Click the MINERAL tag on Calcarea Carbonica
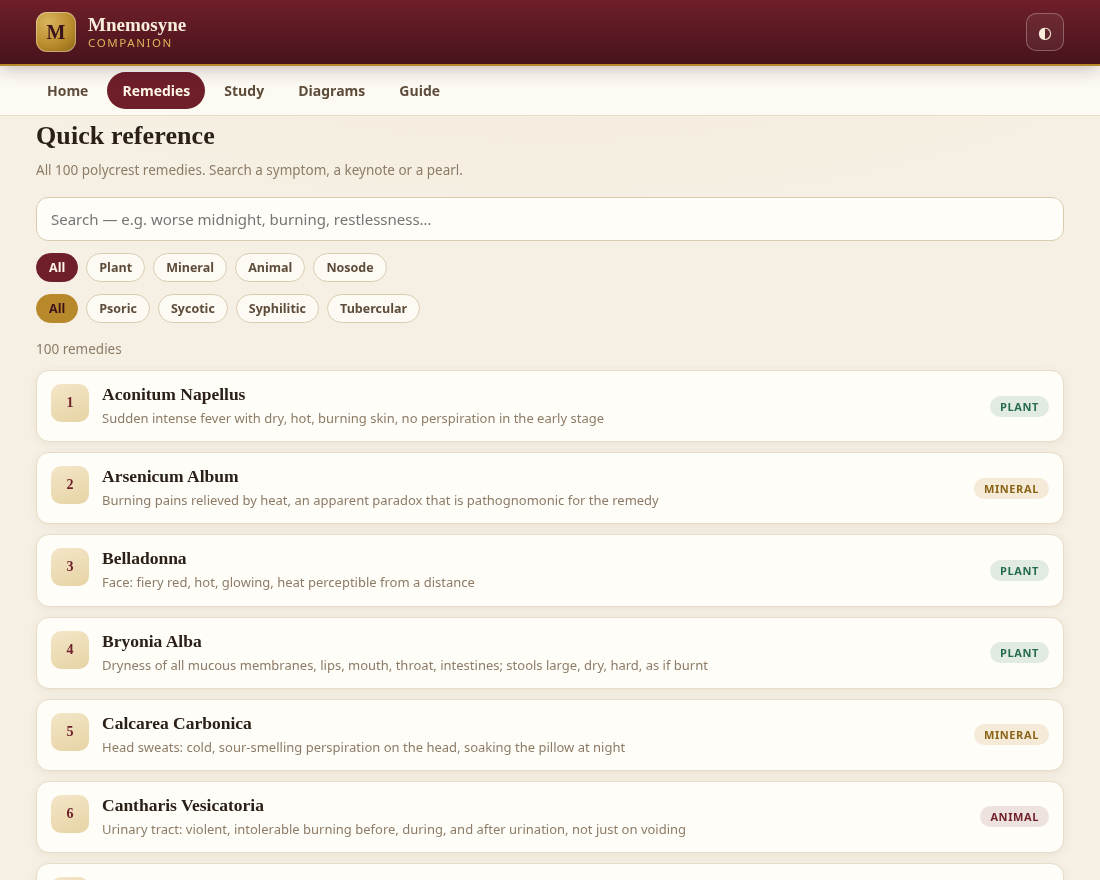 pyautogui.click(x=1011, y=735)
